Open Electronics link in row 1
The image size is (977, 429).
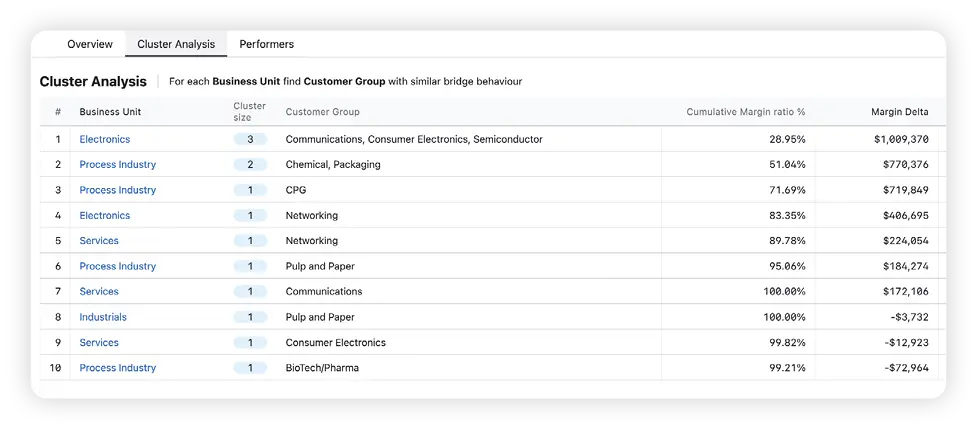point(104,139)
